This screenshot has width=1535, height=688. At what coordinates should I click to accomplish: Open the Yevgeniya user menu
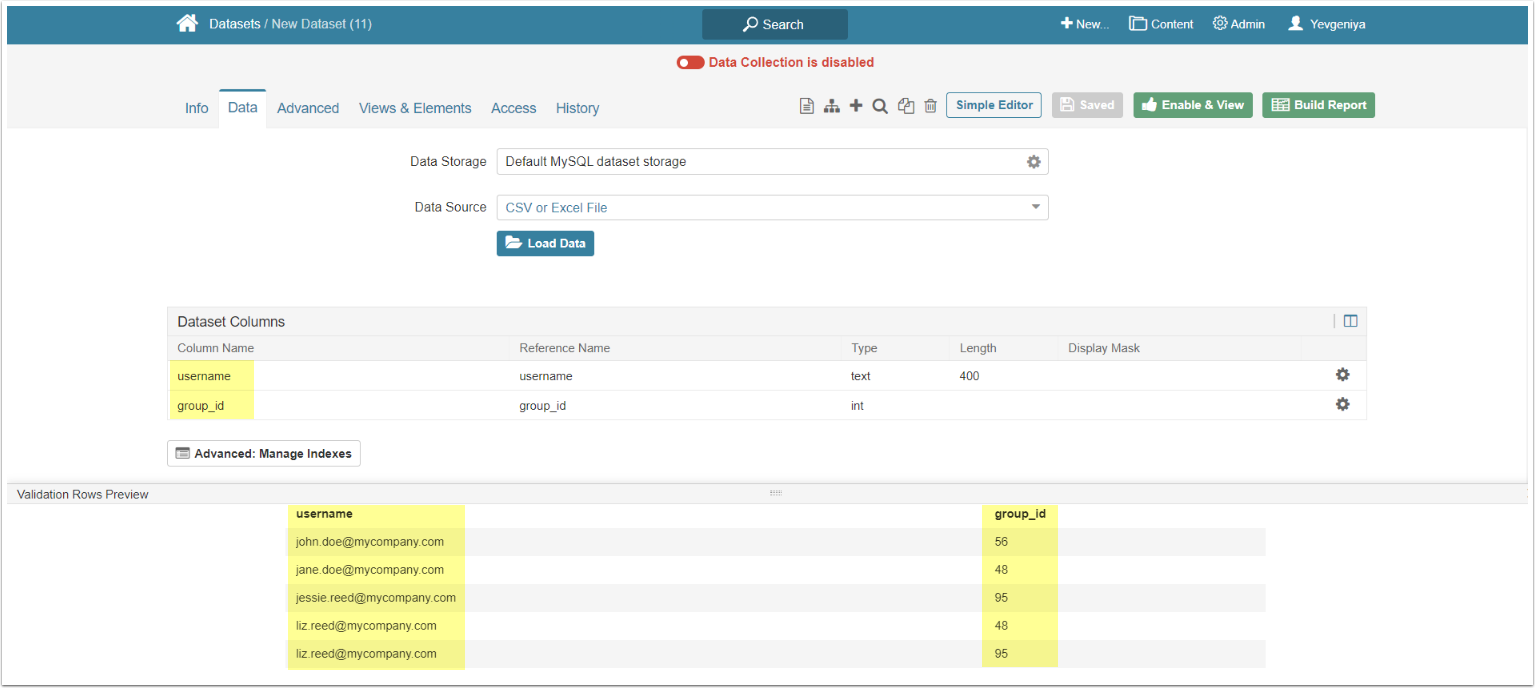(x=1327, y=24)
